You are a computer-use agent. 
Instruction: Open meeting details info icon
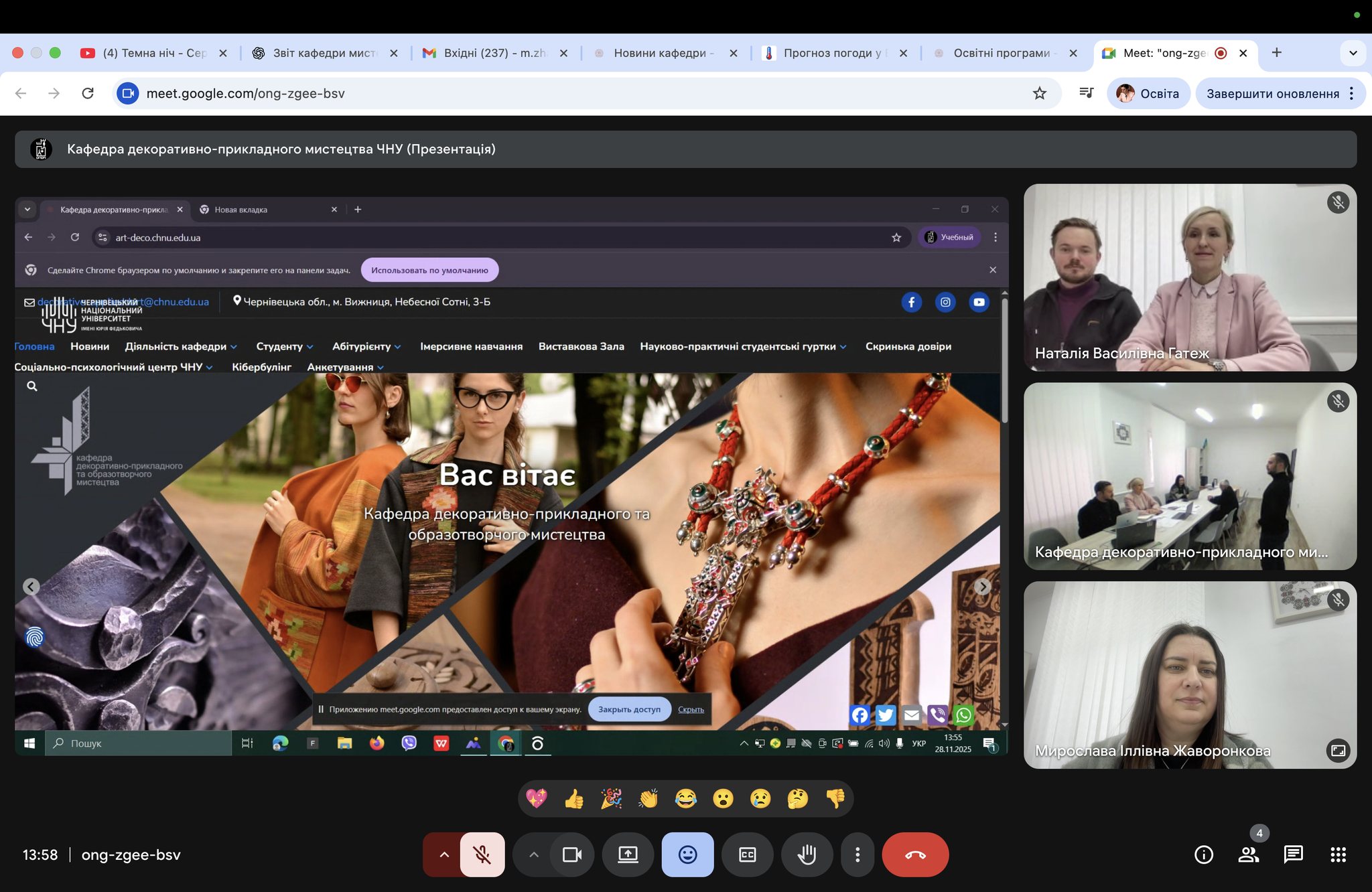(1204, 854)
